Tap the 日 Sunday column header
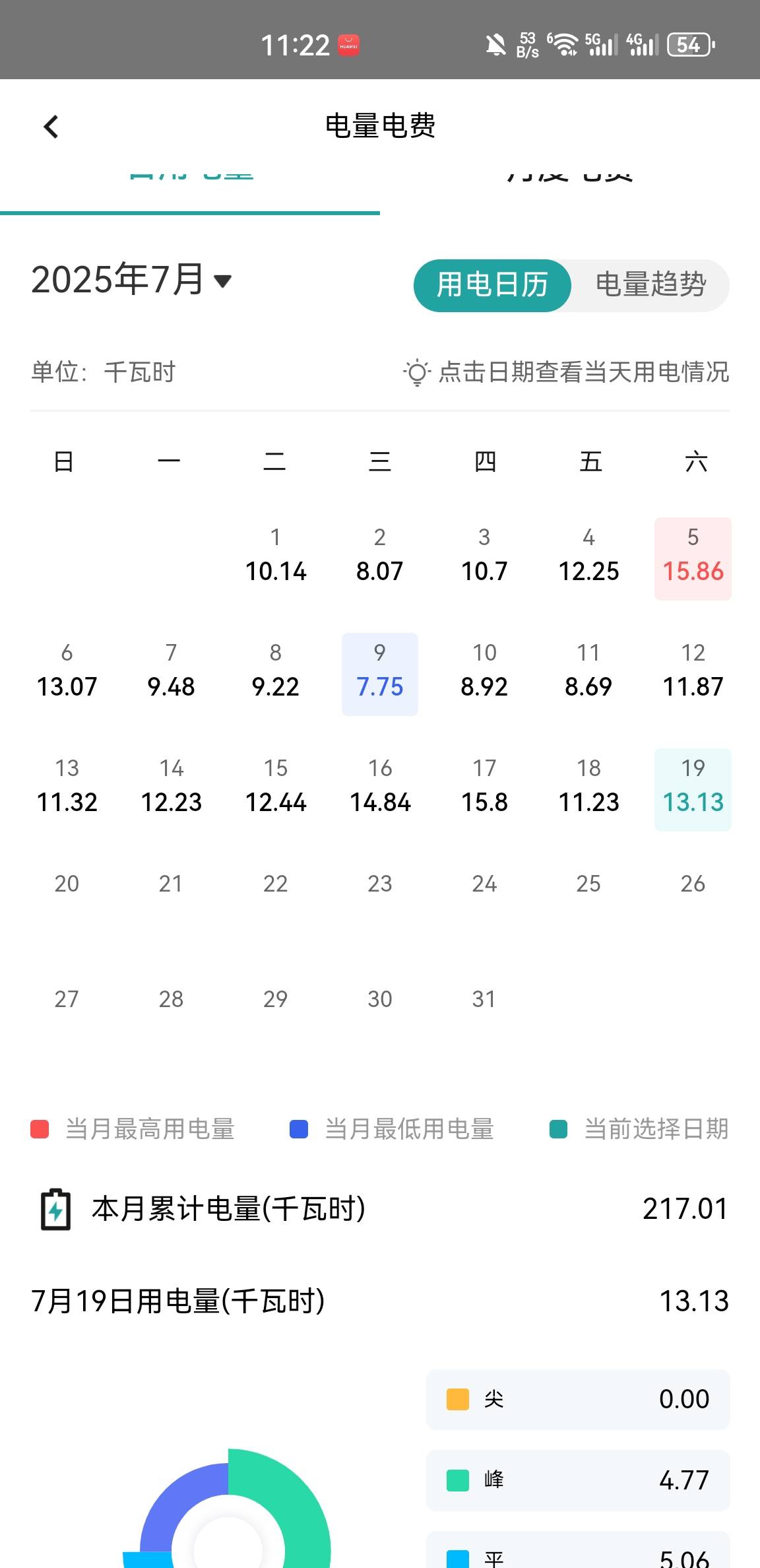Viewport: 760px width, 1568px height. tap(63, 461)
